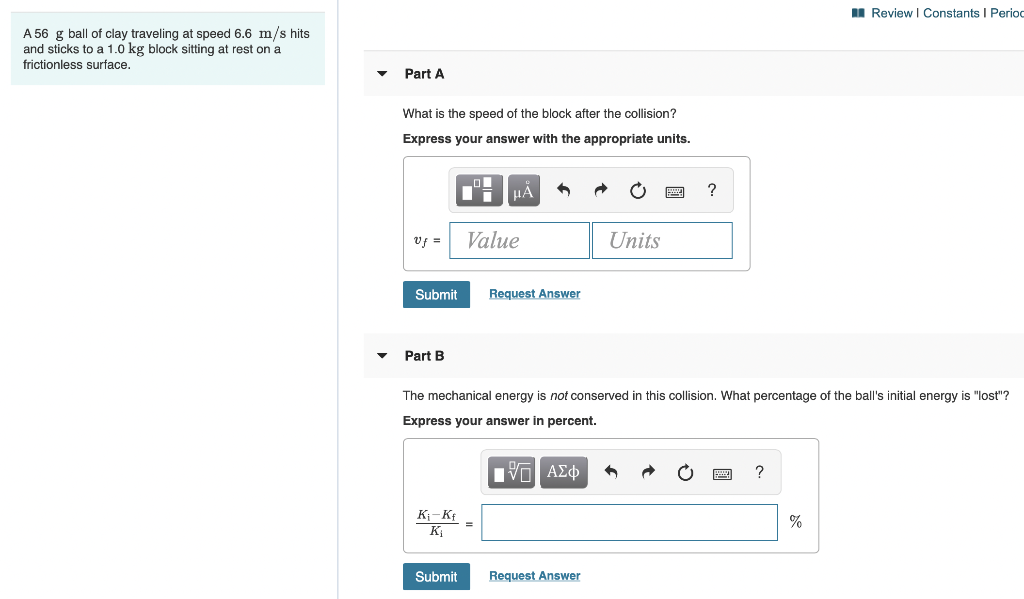Select the μÅ units symbol icon in Part A
1024x599 pixels.
click(522, 190)
